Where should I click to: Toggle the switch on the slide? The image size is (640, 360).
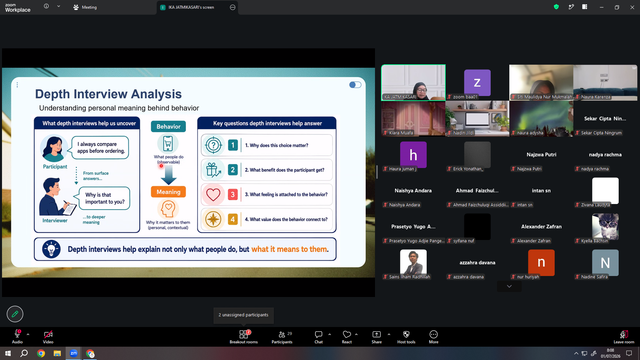(355, 85)
